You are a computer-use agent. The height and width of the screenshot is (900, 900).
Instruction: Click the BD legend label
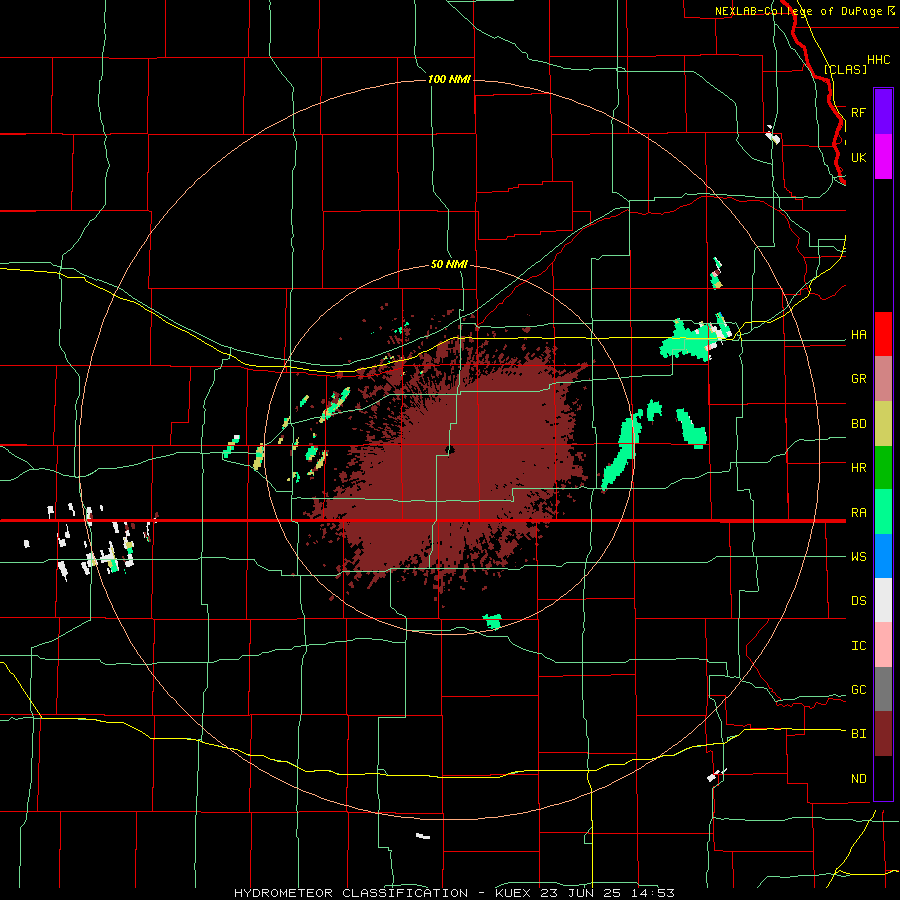click(858, 424)
